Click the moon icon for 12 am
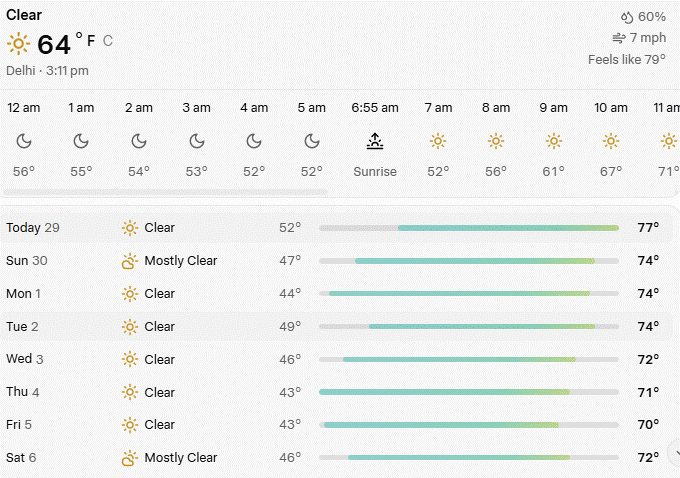This screenshot has width=680, height=478. coord(24,141)
